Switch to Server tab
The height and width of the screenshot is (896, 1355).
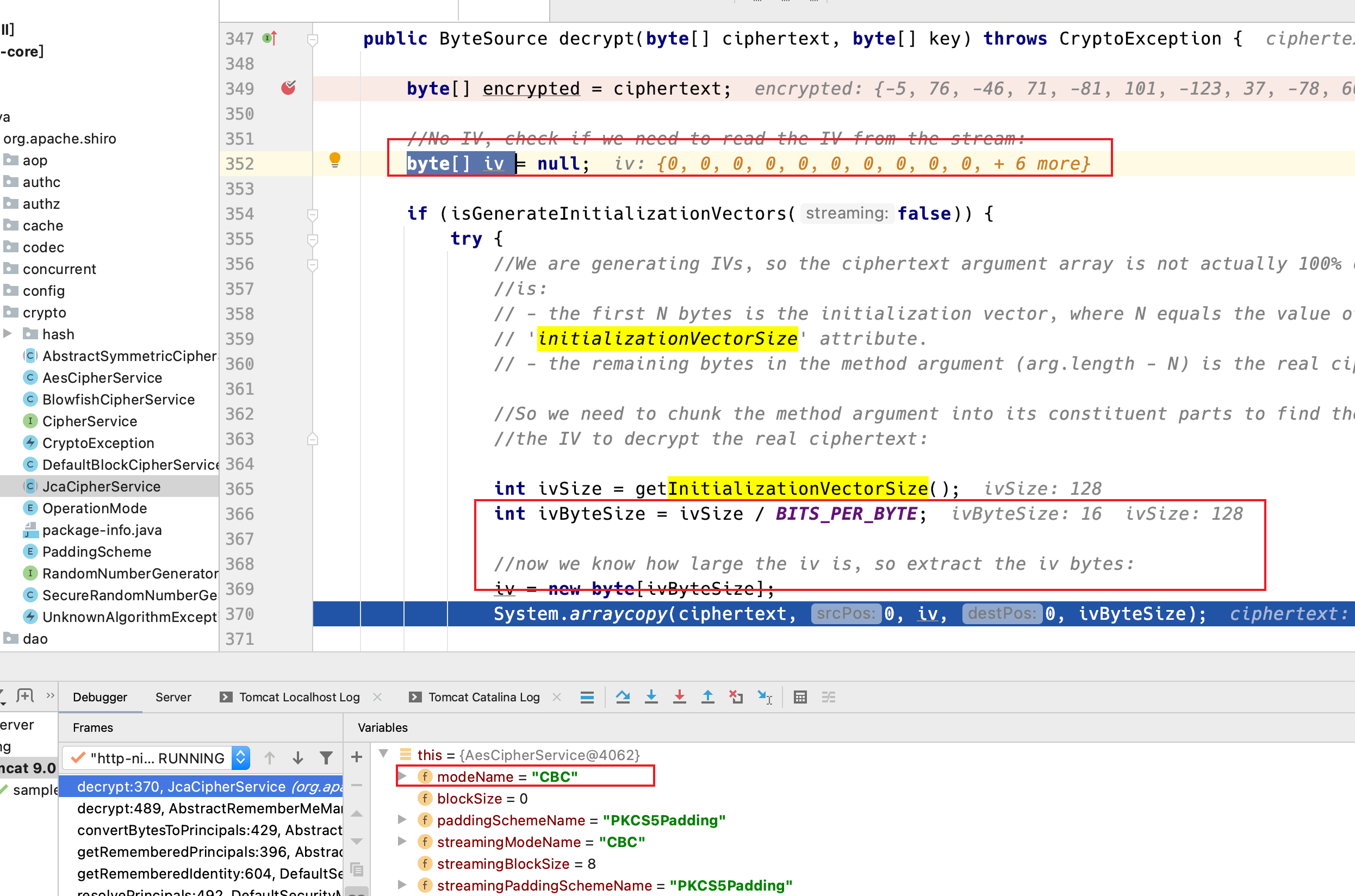click(x=173, y=696)
